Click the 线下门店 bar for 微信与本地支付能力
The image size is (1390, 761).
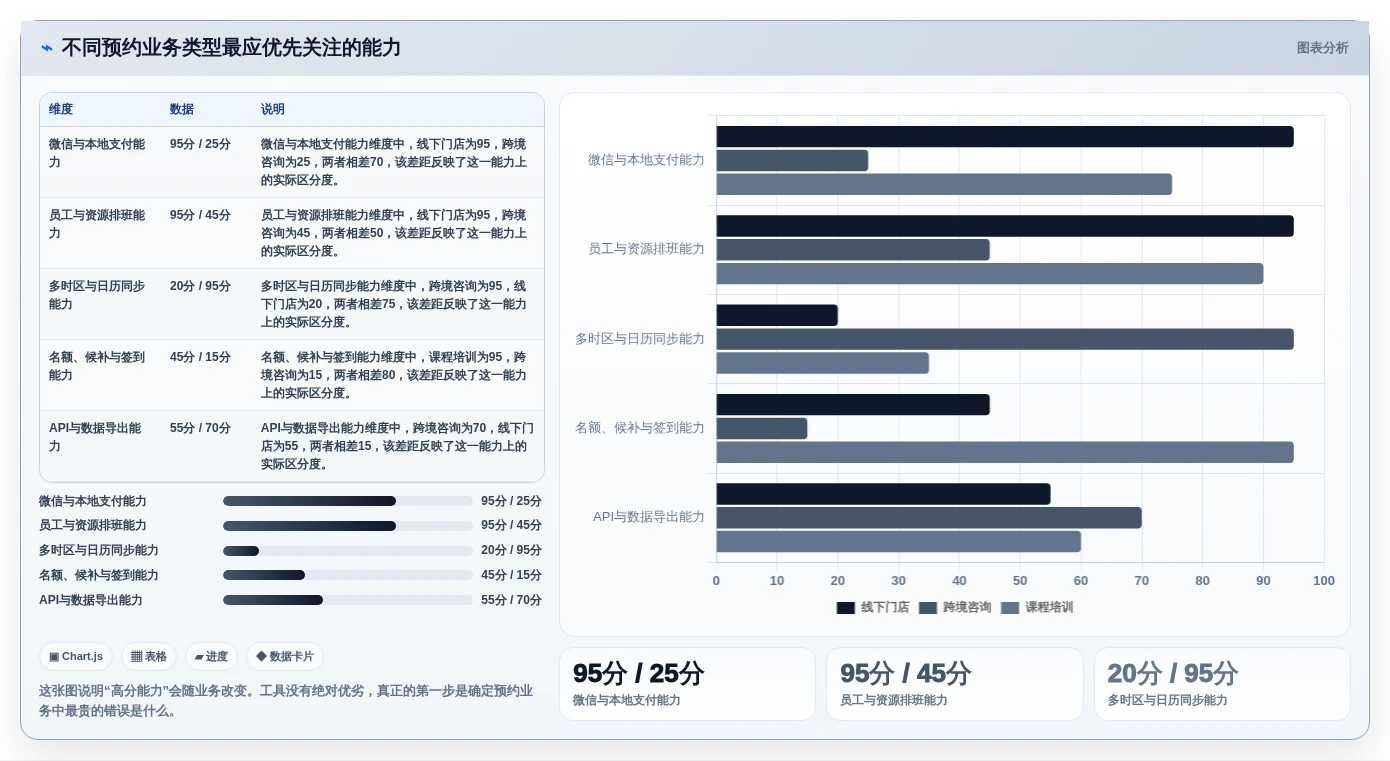(1005, 137)
